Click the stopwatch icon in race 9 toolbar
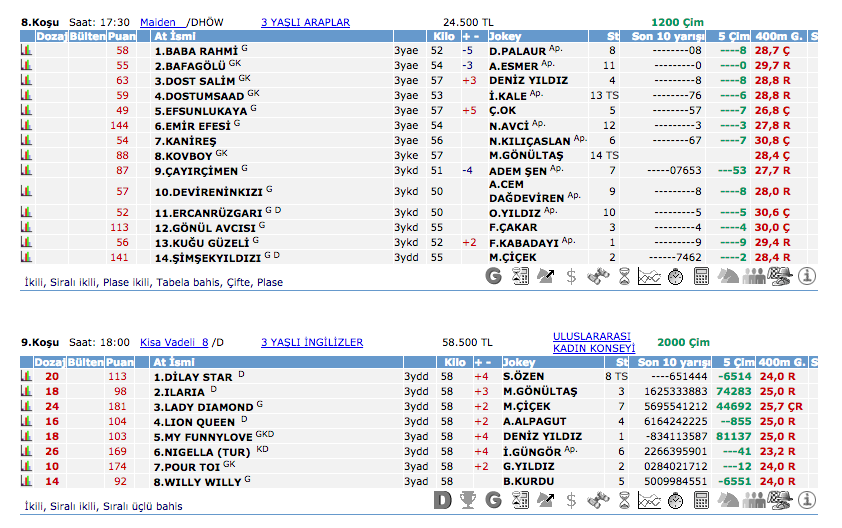 (676, 499)
